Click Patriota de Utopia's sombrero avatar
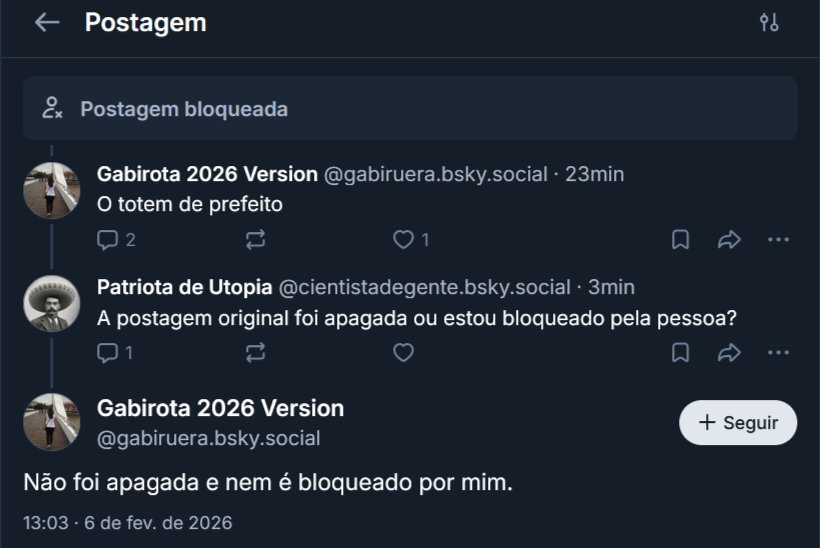Viewport: 820px width, 548px height. pyautogui.click(x=52, y=303)
